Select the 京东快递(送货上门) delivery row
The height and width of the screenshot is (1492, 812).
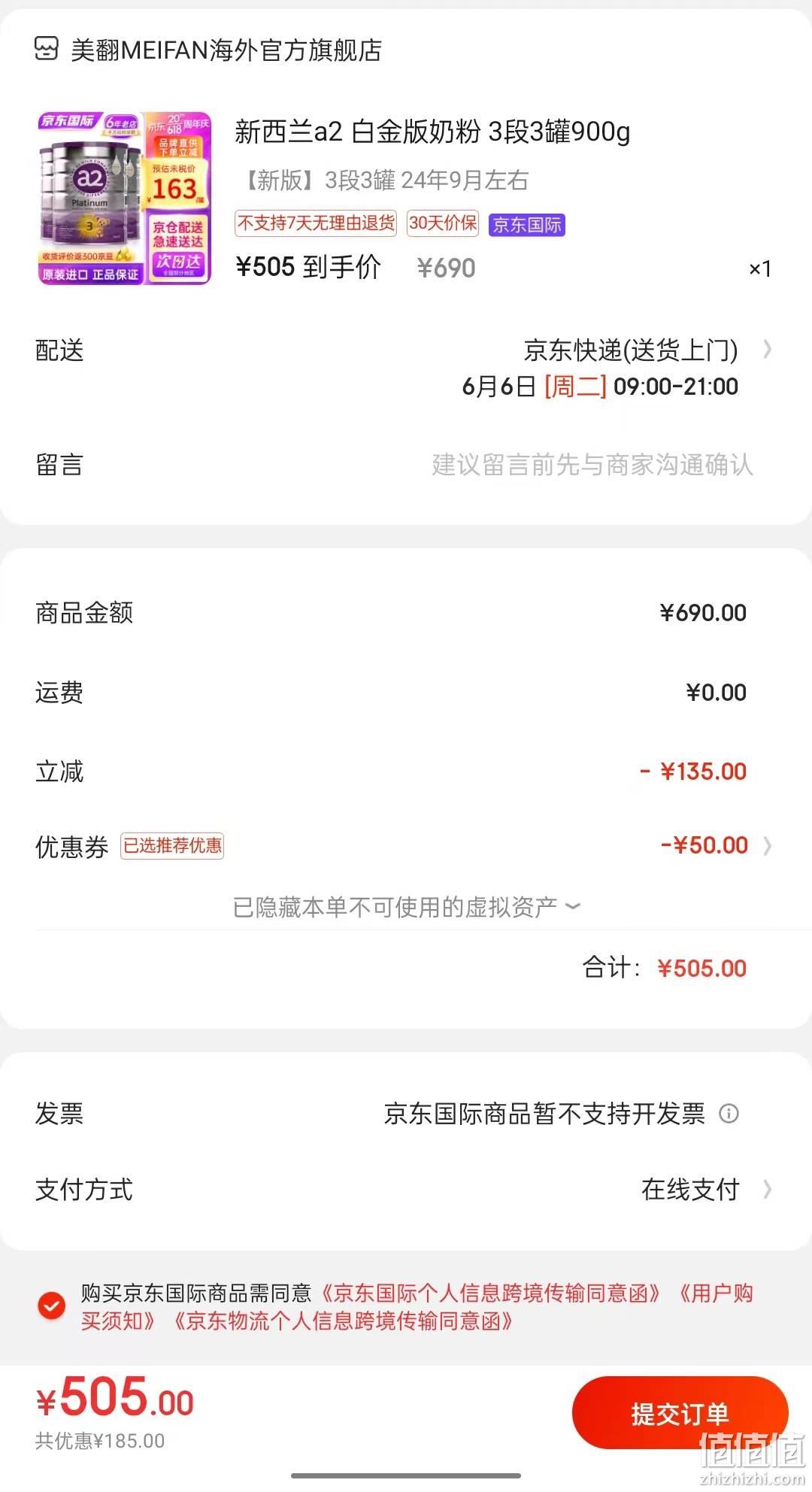click(x=406, y=368)
